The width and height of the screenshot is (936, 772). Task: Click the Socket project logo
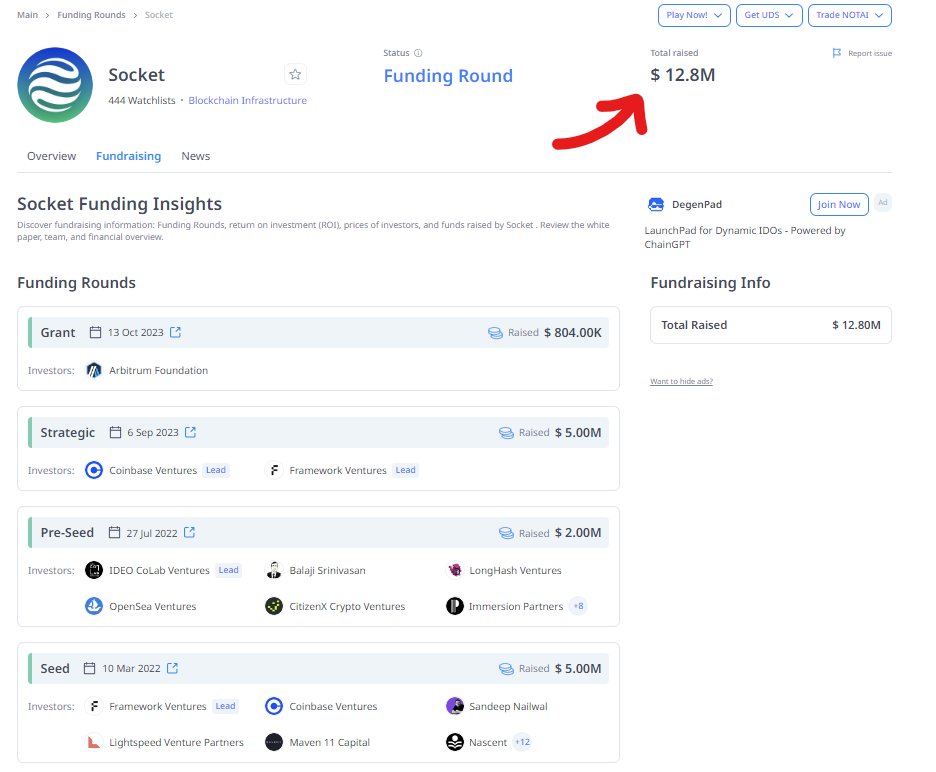coord(55,85)
